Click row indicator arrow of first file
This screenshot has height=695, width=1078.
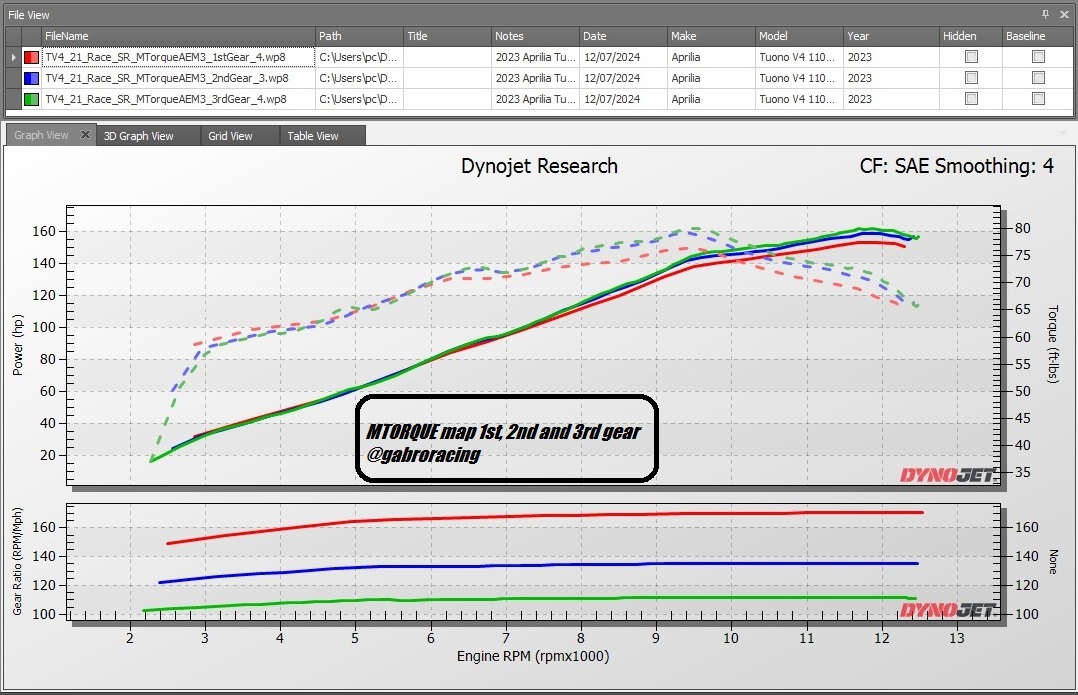coord(13,57)
